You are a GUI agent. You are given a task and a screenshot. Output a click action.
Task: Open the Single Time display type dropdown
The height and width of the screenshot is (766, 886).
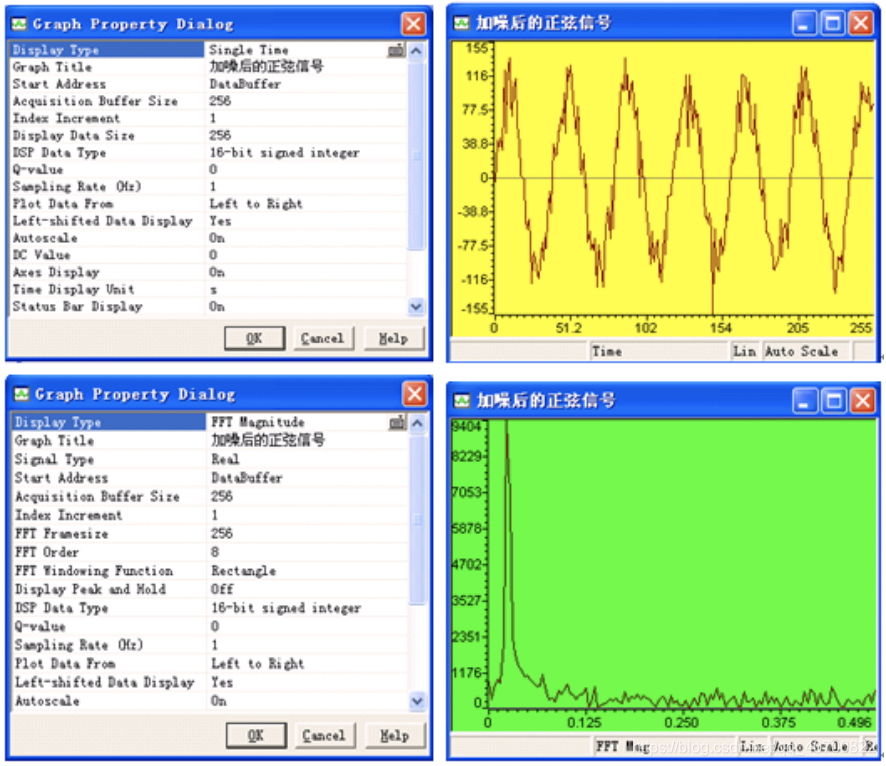pos(396,50)
